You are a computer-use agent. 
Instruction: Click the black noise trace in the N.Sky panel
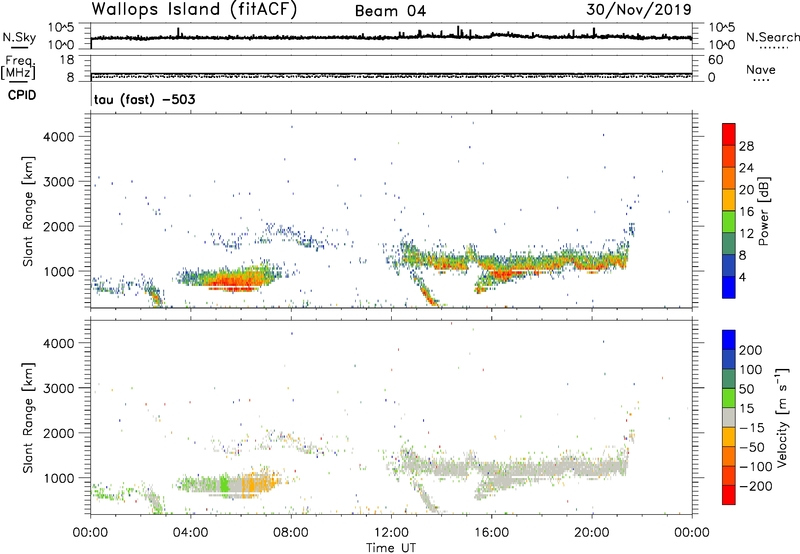[391, 37]
